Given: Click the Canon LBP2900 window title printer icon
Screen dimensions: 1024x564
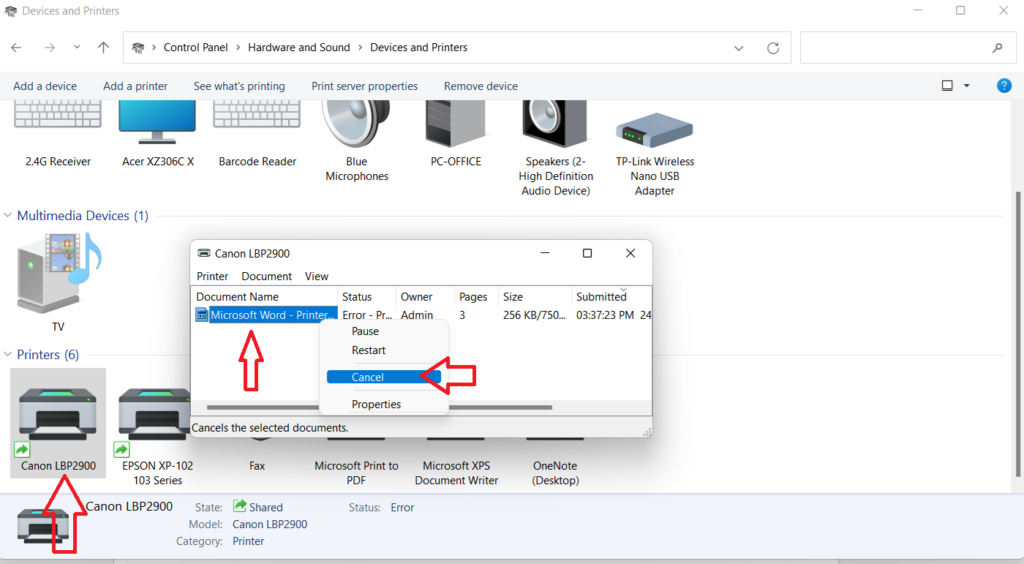Looking at the screenshot, I should pyautogui.click(x=204, y=253).
